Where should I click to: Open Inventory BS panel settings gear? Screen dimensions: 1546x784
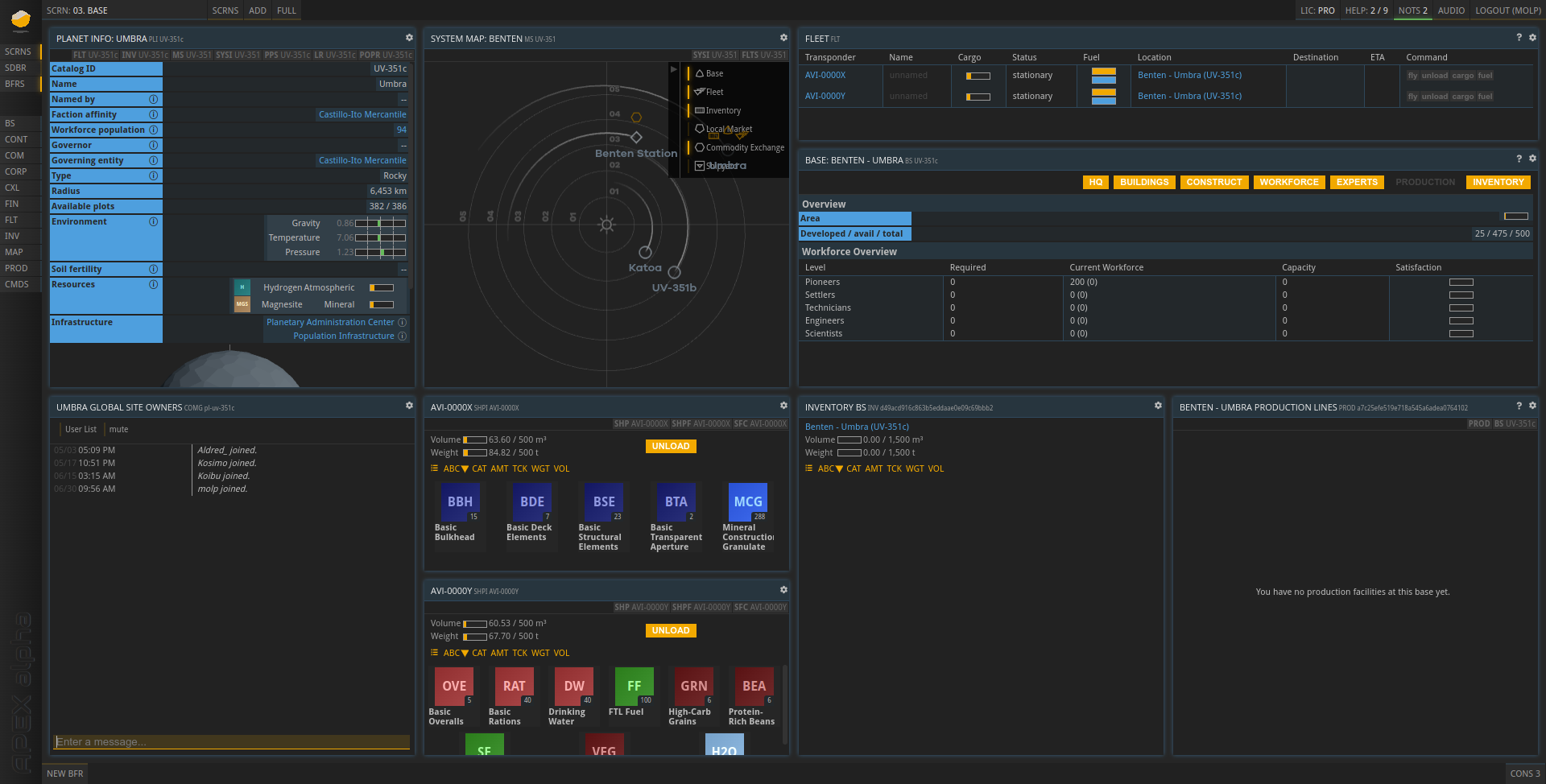tap(1158, 406)
